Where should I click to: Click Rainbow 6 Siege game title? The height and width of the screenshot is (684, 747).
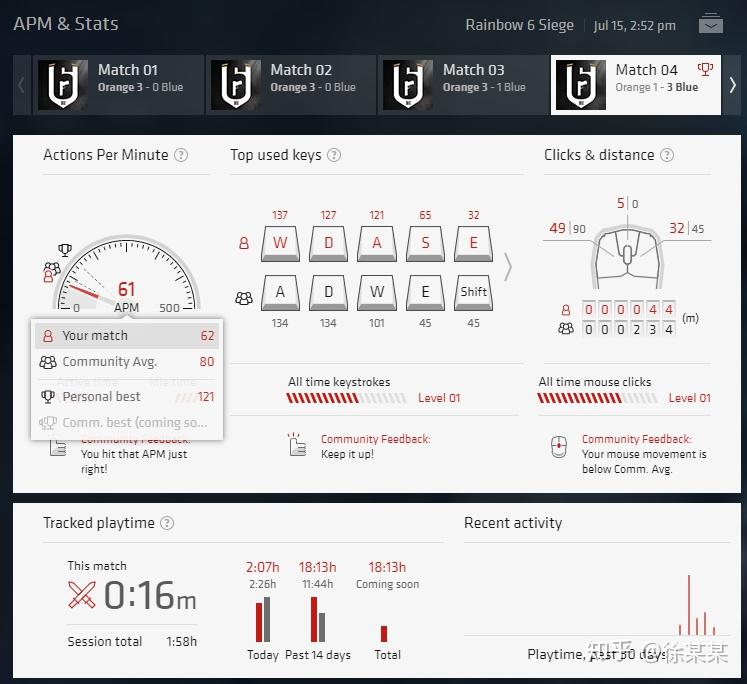tap(519, 25)
